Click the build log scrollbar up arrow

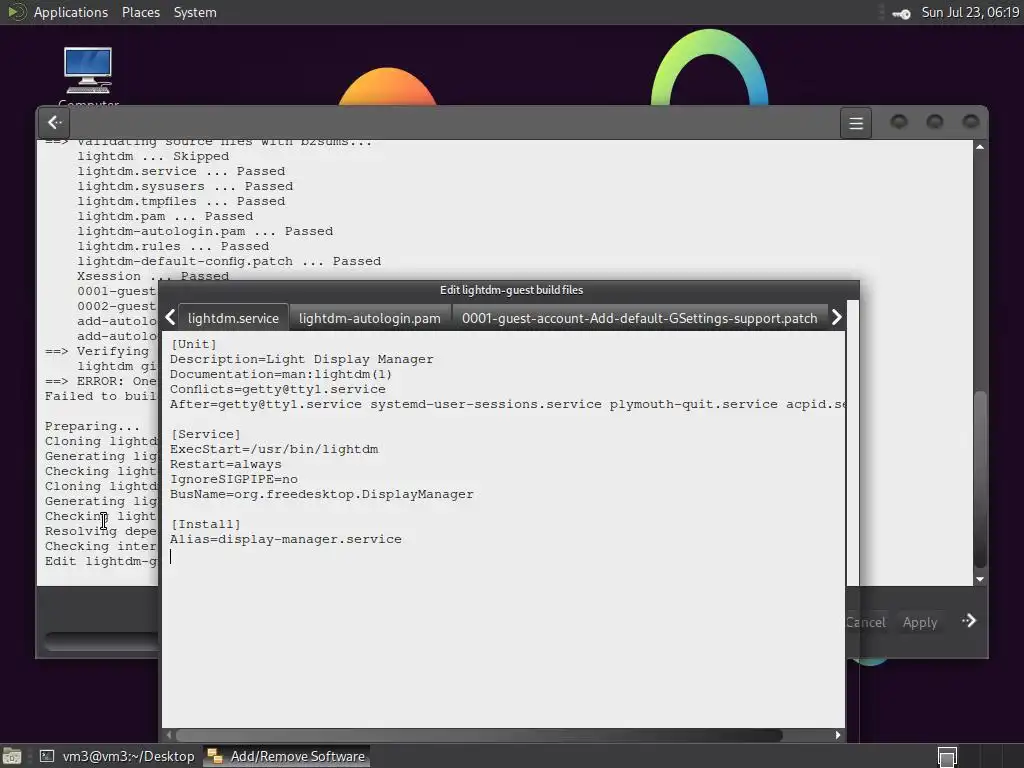tap(980, 147)
